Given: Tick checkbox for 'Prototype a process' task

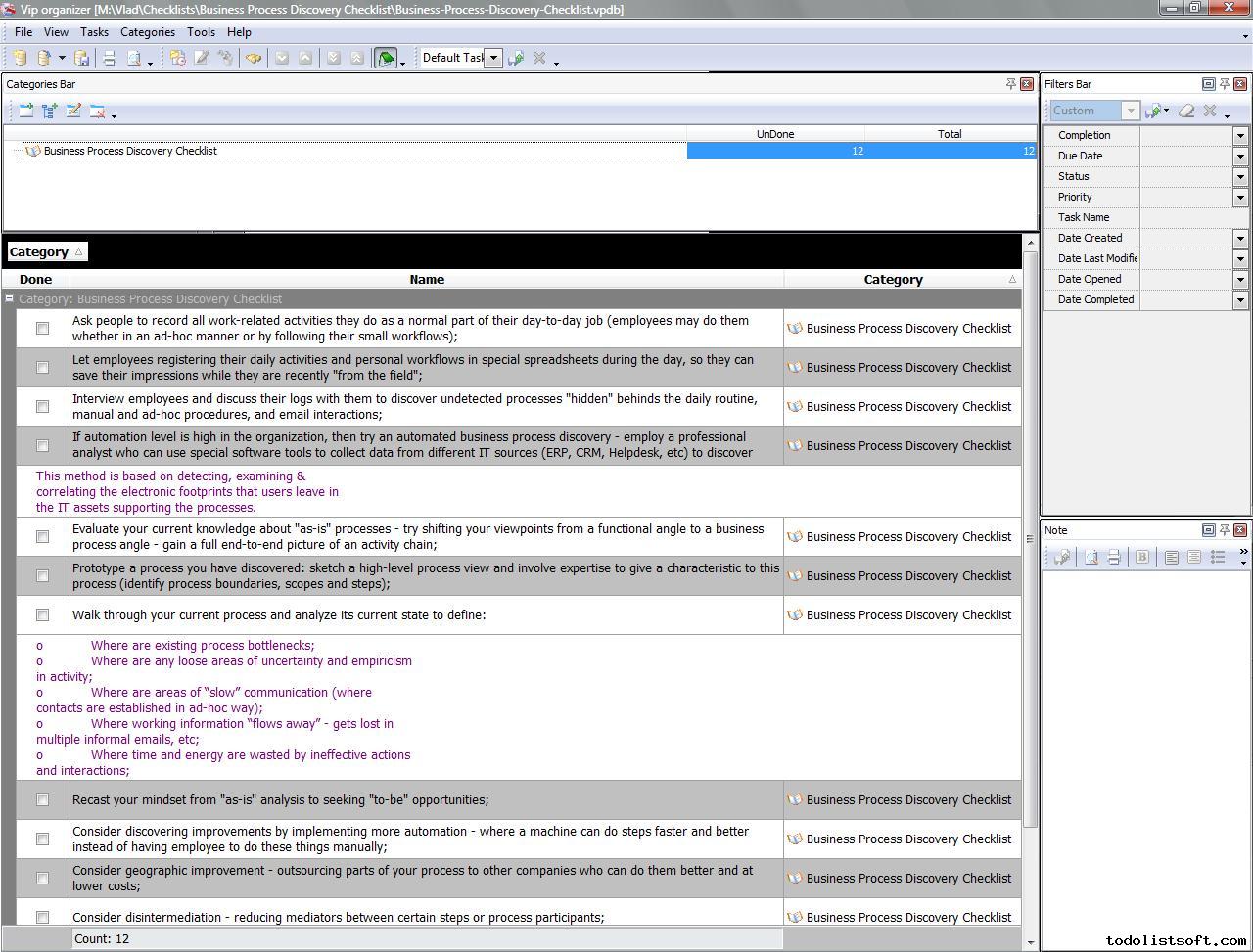Looking at the screenshot, I should (42, 576).
